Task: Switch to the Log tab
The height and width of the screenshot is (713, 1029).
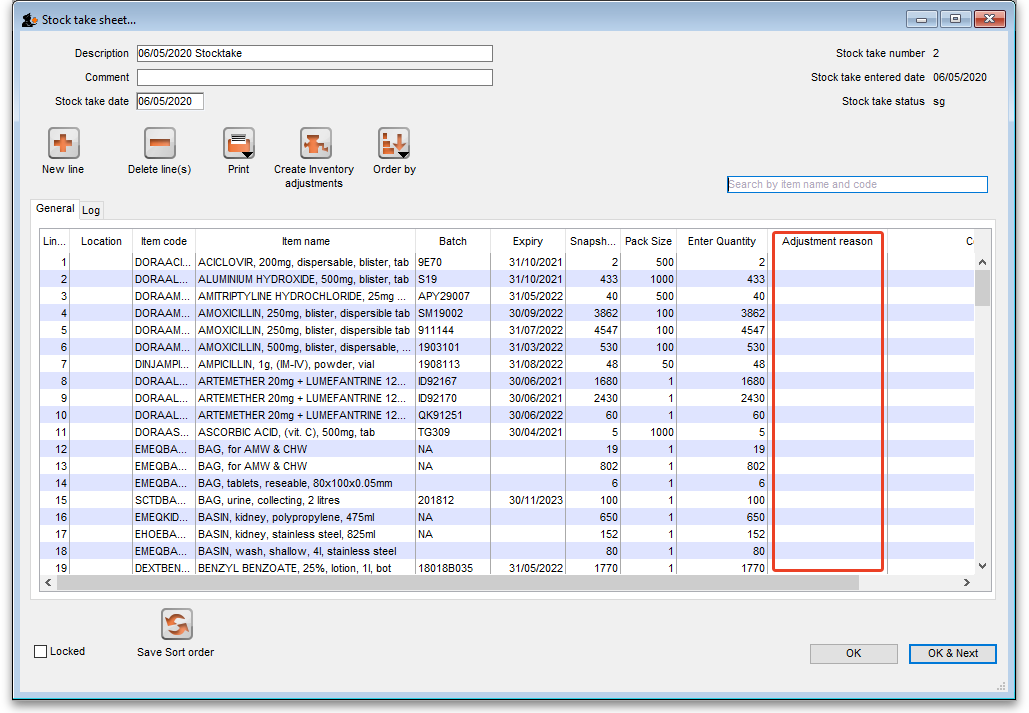Action: click(91, 210)
